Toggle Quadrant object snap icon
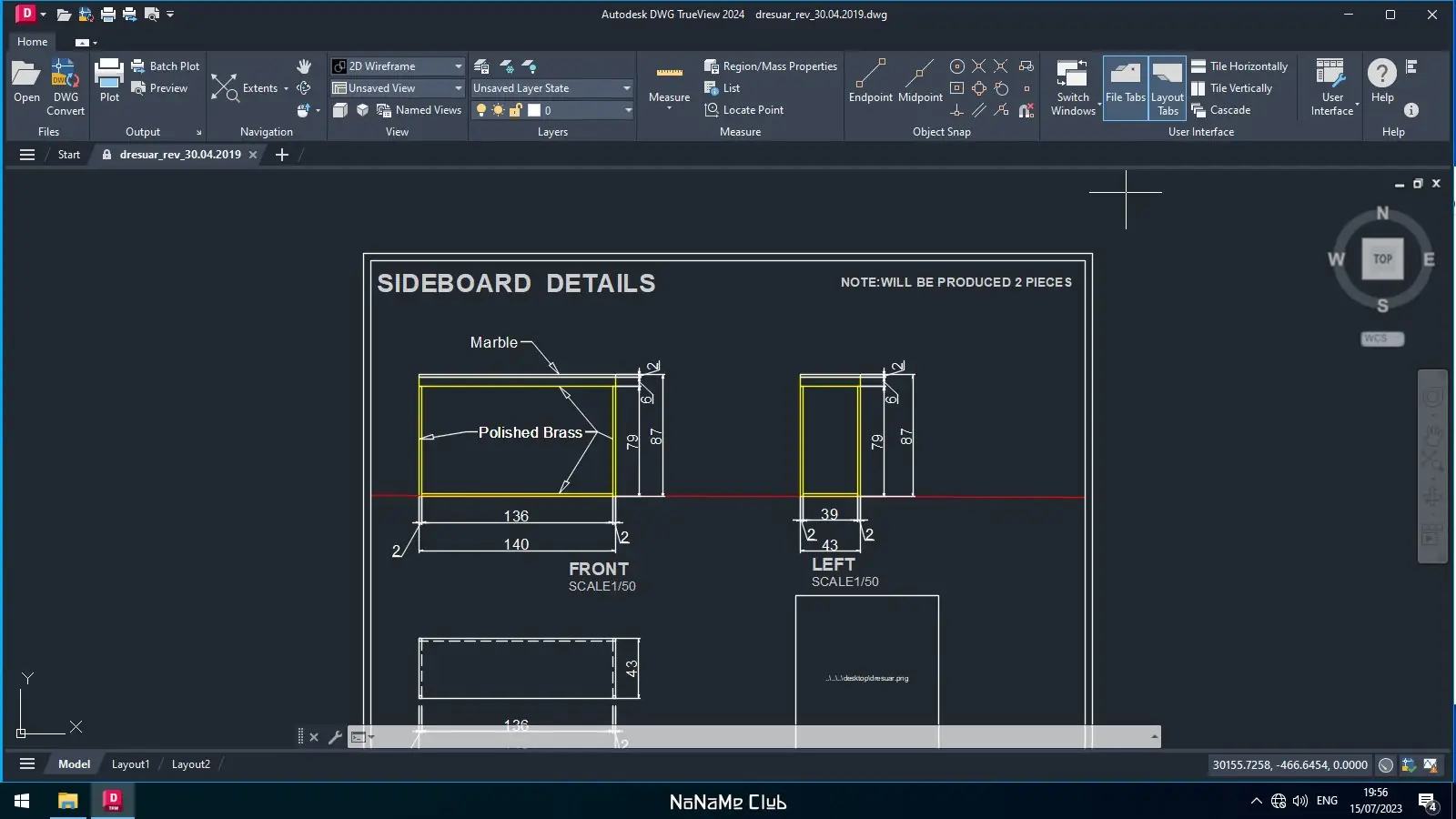 (x=979, y=88)
